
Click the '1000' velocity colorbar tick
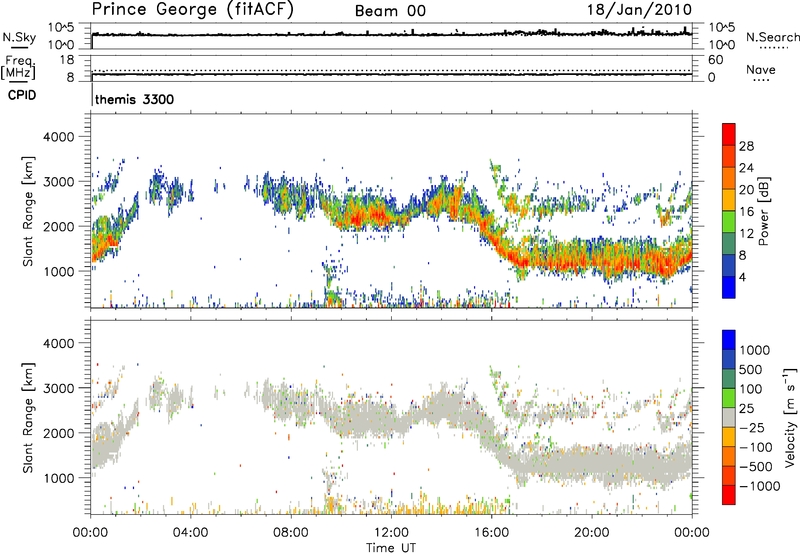click(755, 350)
